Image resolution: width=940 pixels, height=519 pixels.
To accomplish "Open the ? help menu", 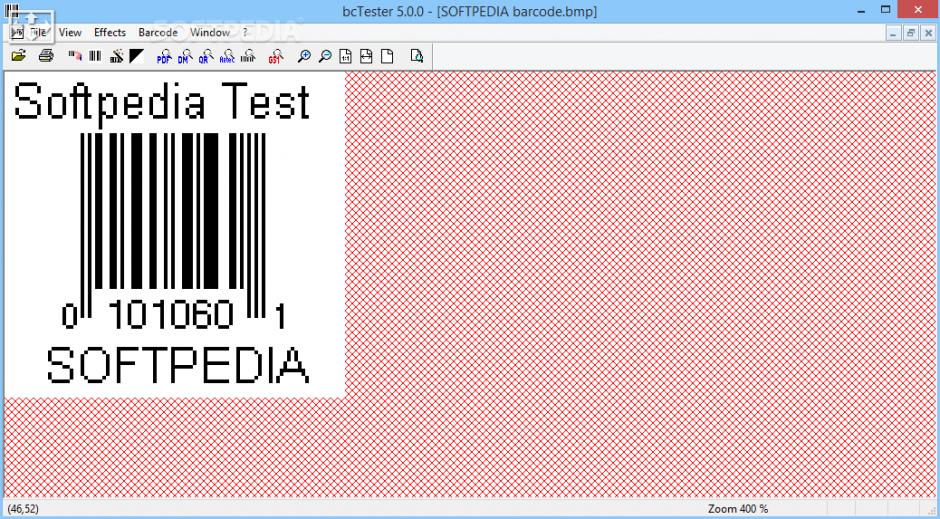I will click(x=245, y=32).
